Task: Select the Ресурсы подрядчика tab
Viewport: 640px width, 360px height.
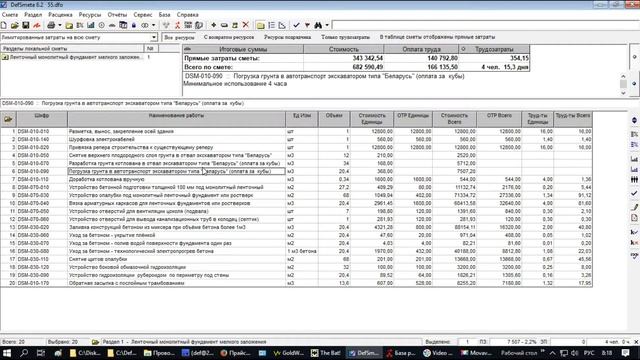Action: [287, 37]
